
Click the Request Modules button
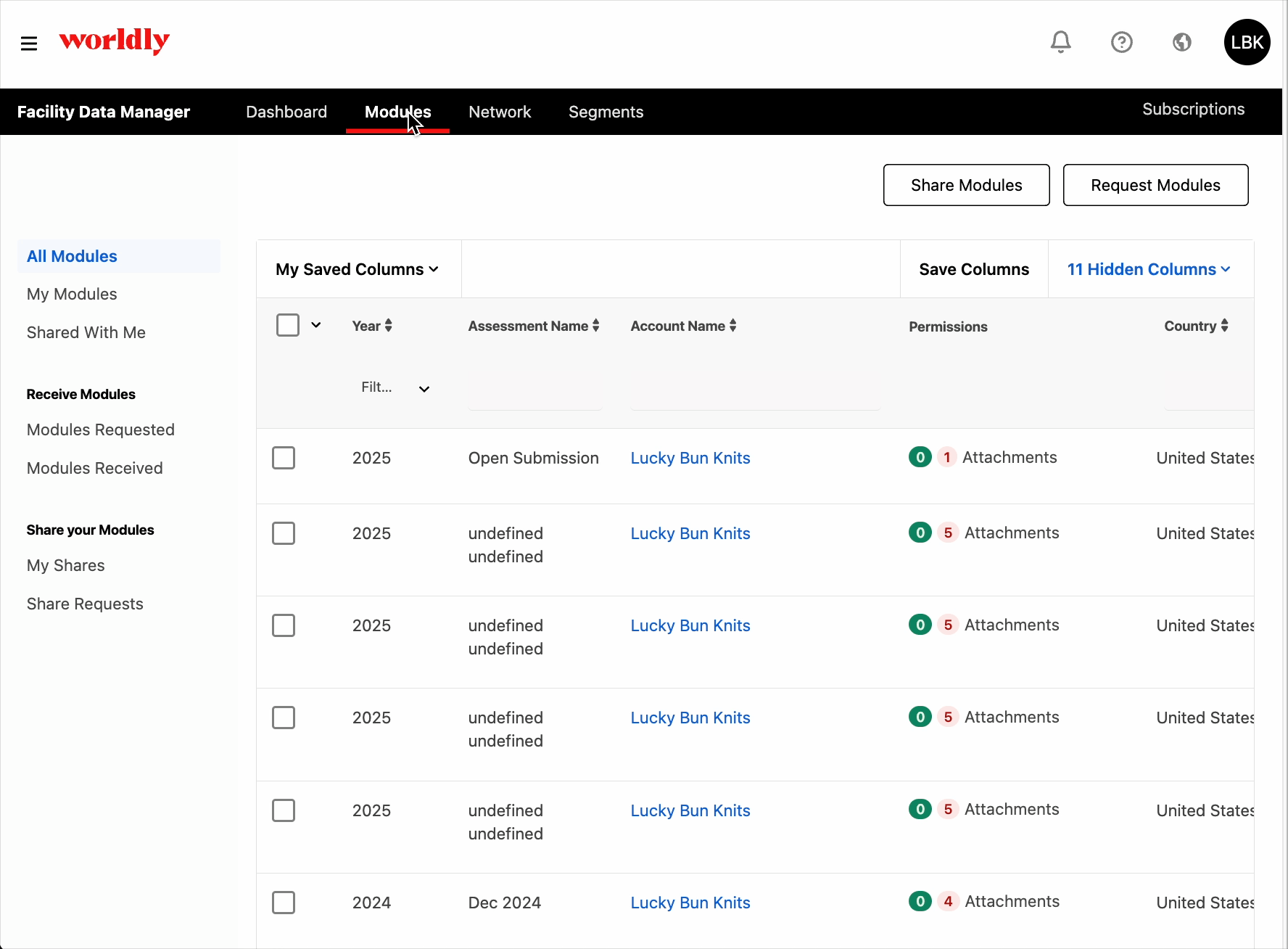point(1156,185)
